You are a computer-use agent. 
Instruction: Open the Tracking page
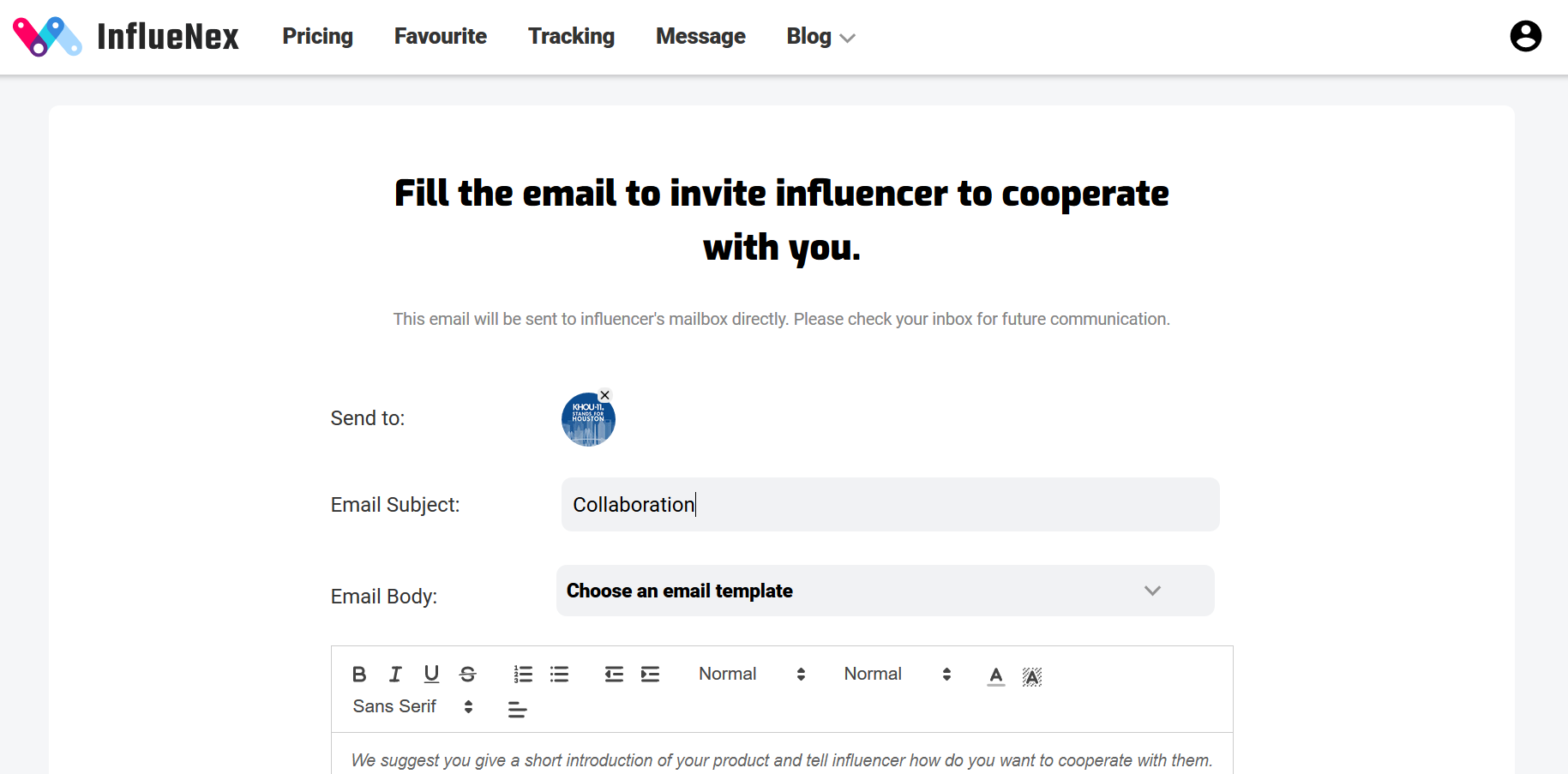pyautogui.click(x=571, y=36)
